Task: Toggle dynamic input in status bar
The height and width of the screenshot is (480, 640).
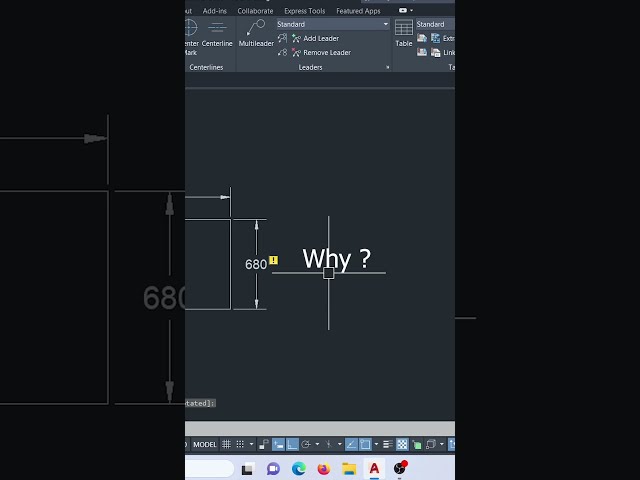Action: (278, 444)
